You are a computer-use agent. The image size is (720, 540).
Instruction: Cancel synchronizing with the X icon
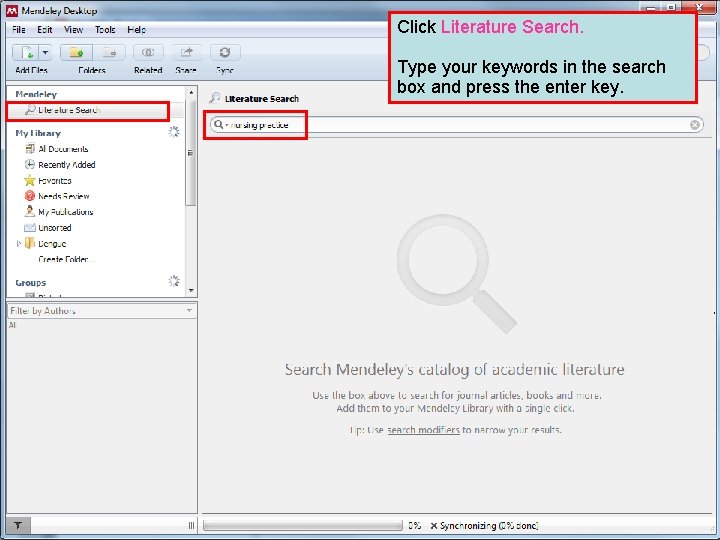coord(433,526)
